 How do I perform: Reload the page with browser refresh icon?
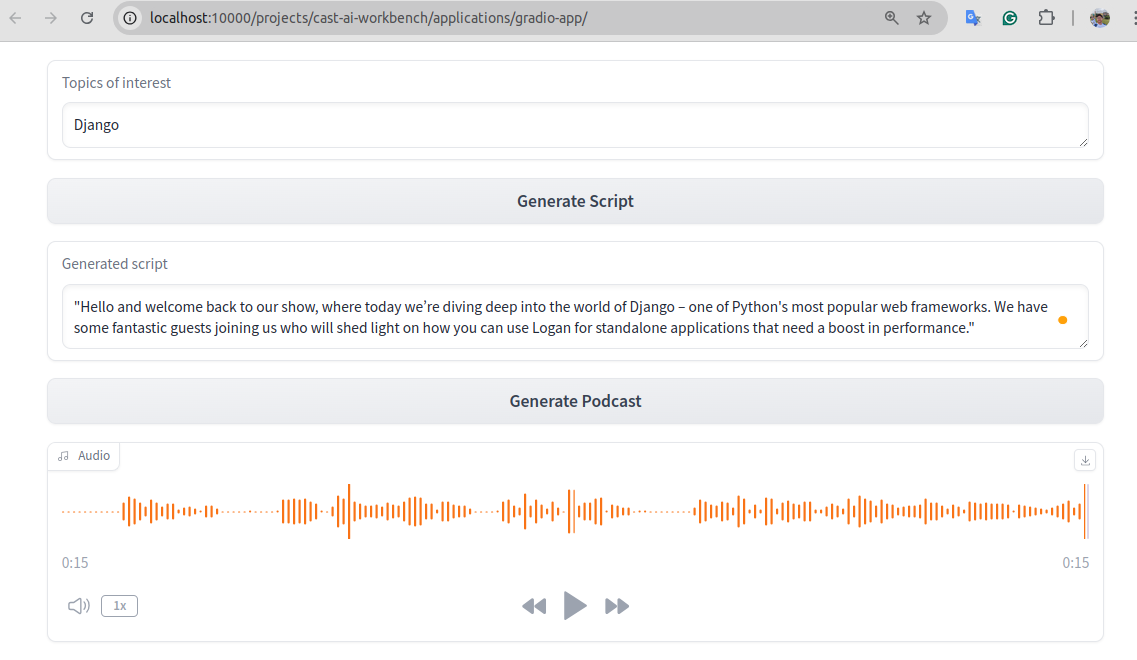tap(87, 18)
